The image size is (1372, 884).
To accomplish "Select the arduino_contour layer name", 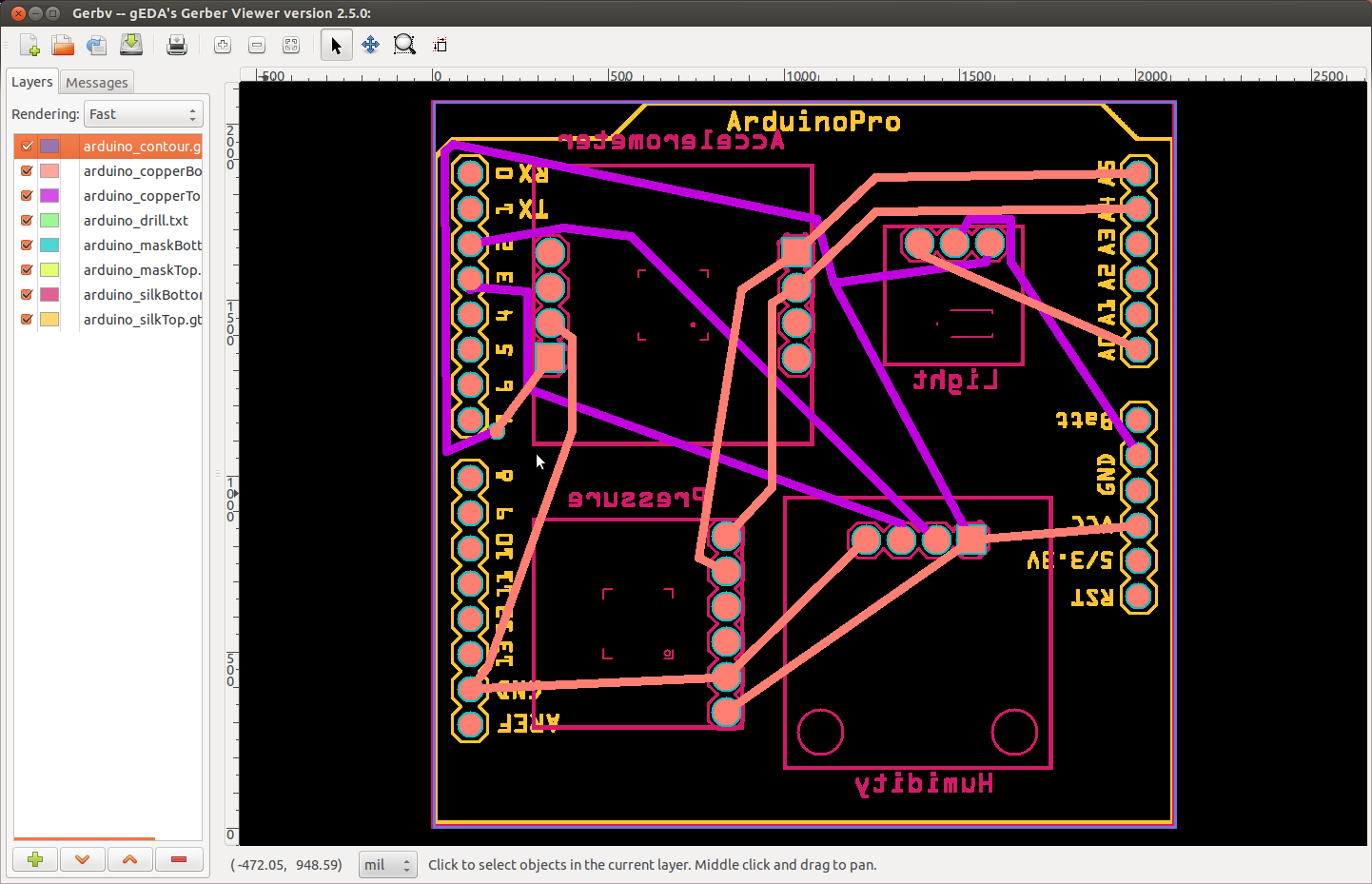I will point(142,147).
